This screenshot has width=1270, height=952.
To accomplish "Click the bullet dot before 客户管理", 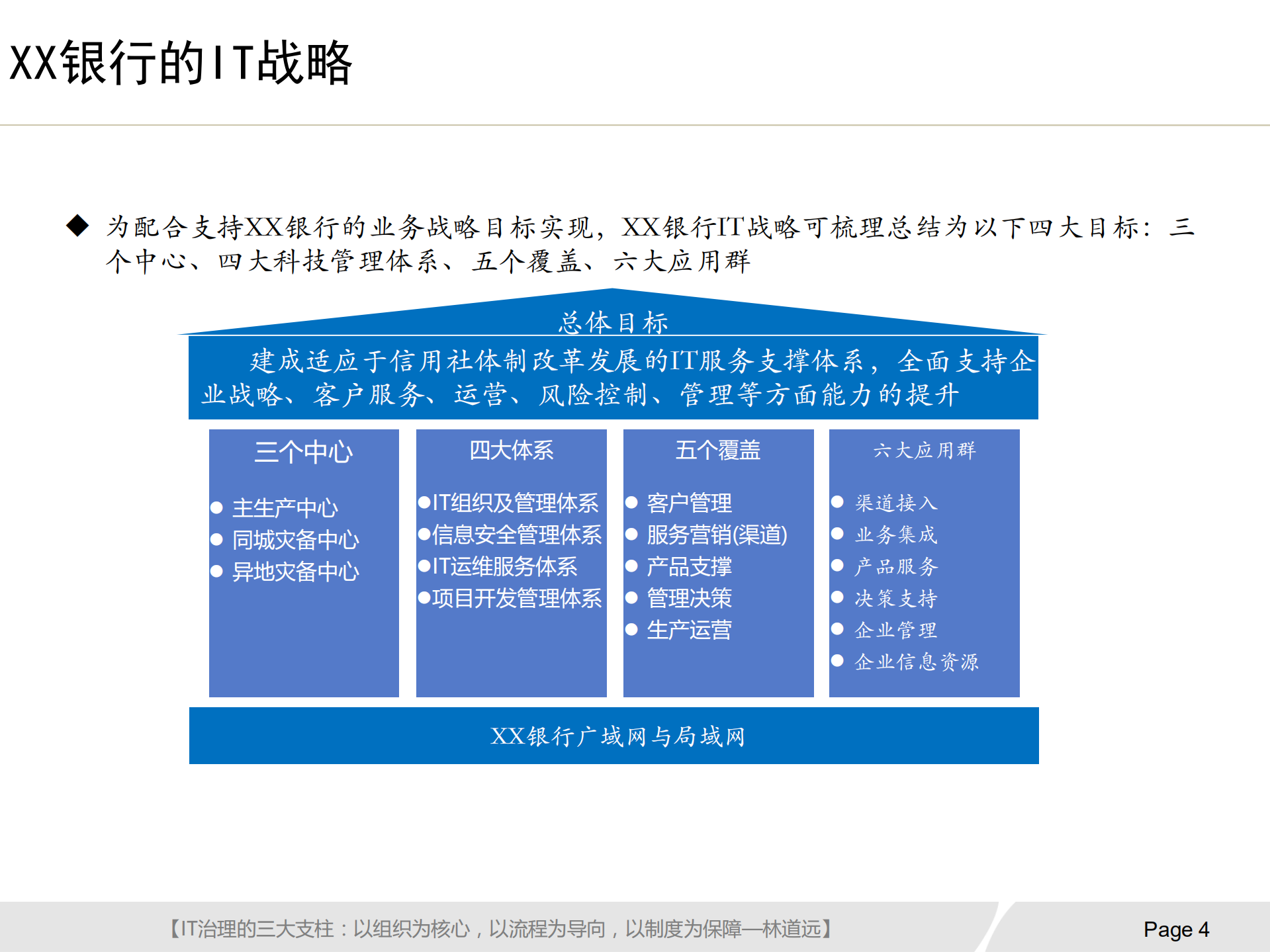I will tap(631, 503).
